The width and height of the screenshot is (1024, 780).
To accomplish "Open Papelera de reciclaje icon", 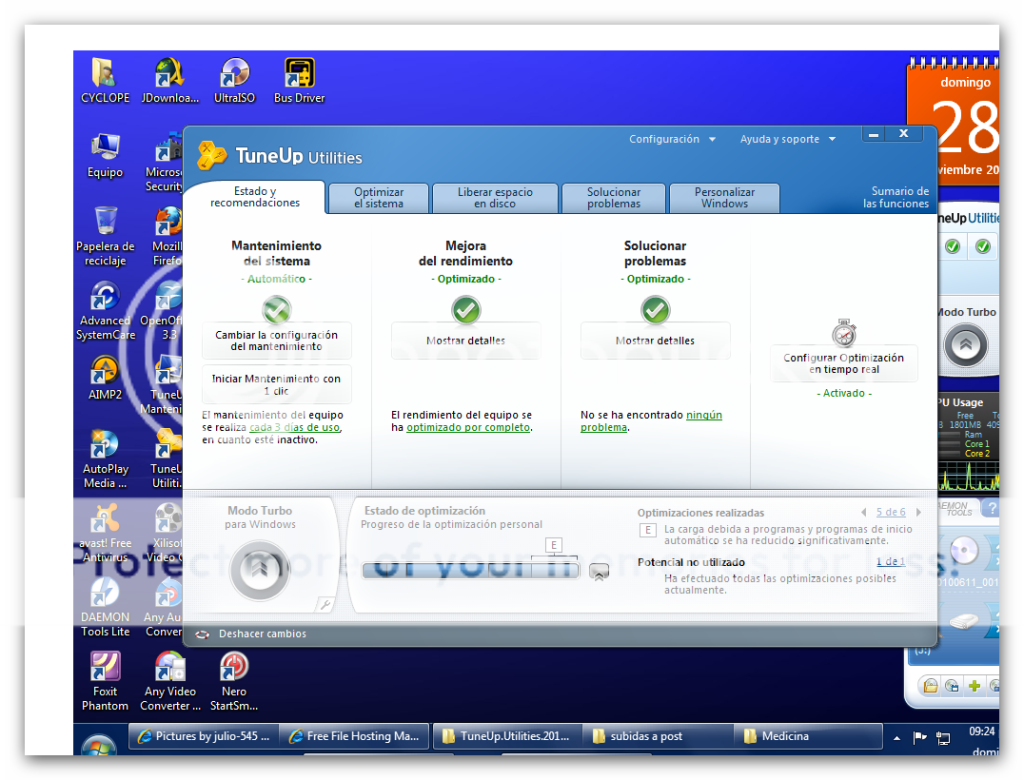I will (104, 236).
